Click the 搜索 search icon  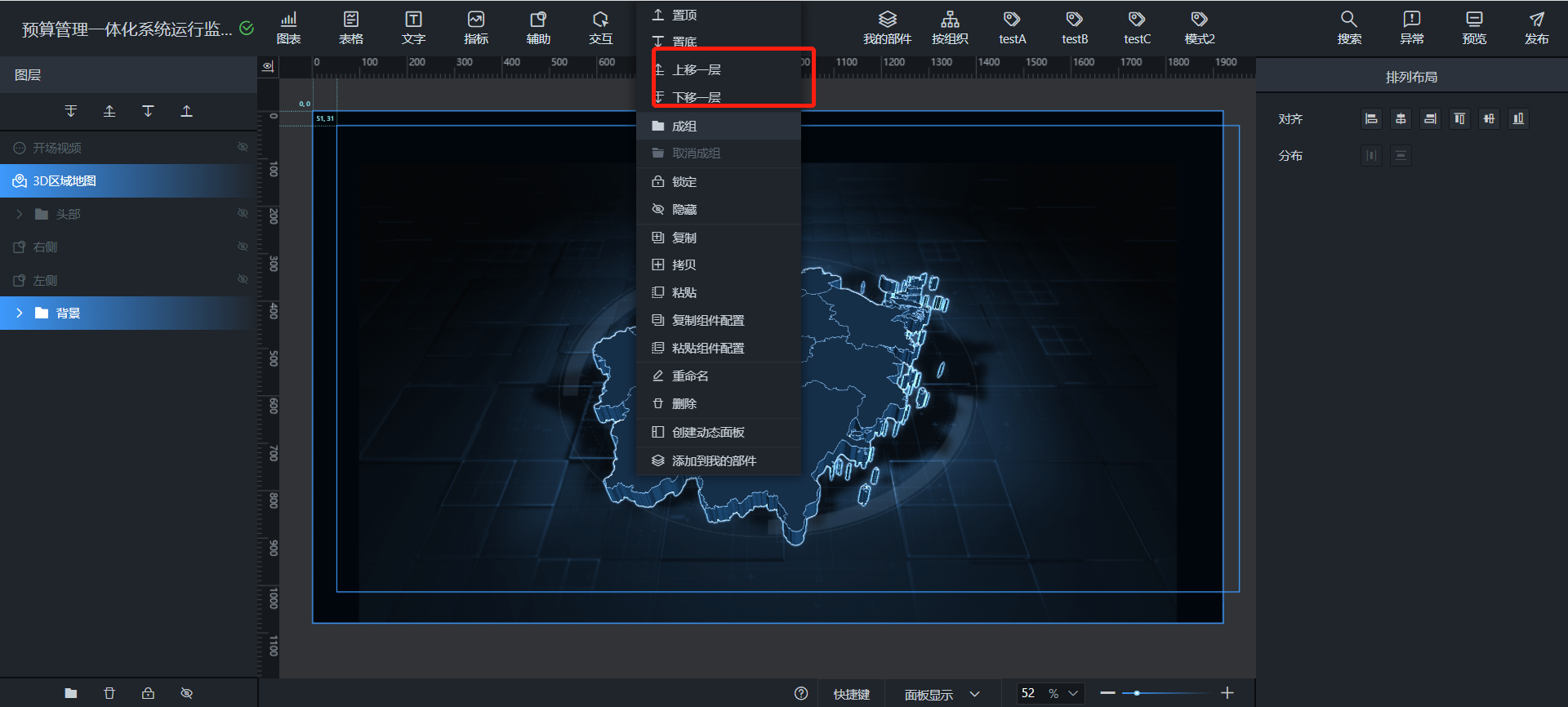[x=1348, y=27]
